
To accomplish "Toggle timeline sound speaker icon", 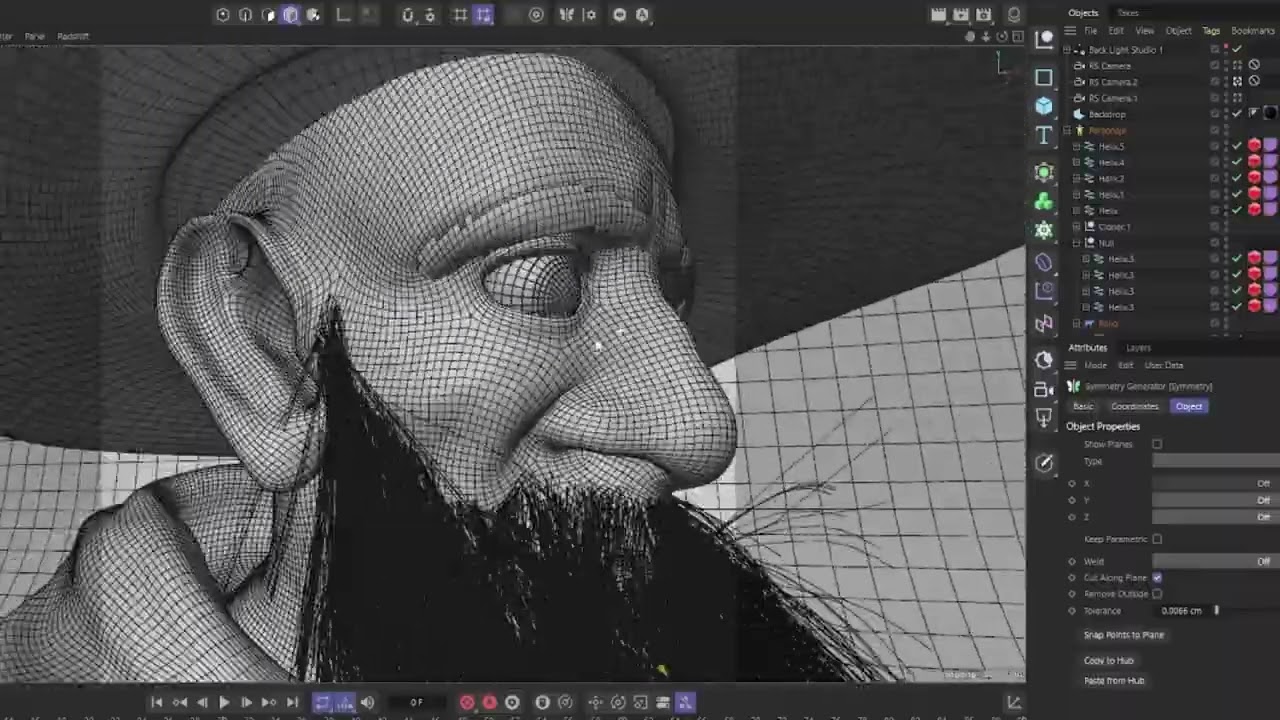I will click(x=367, y=703).
